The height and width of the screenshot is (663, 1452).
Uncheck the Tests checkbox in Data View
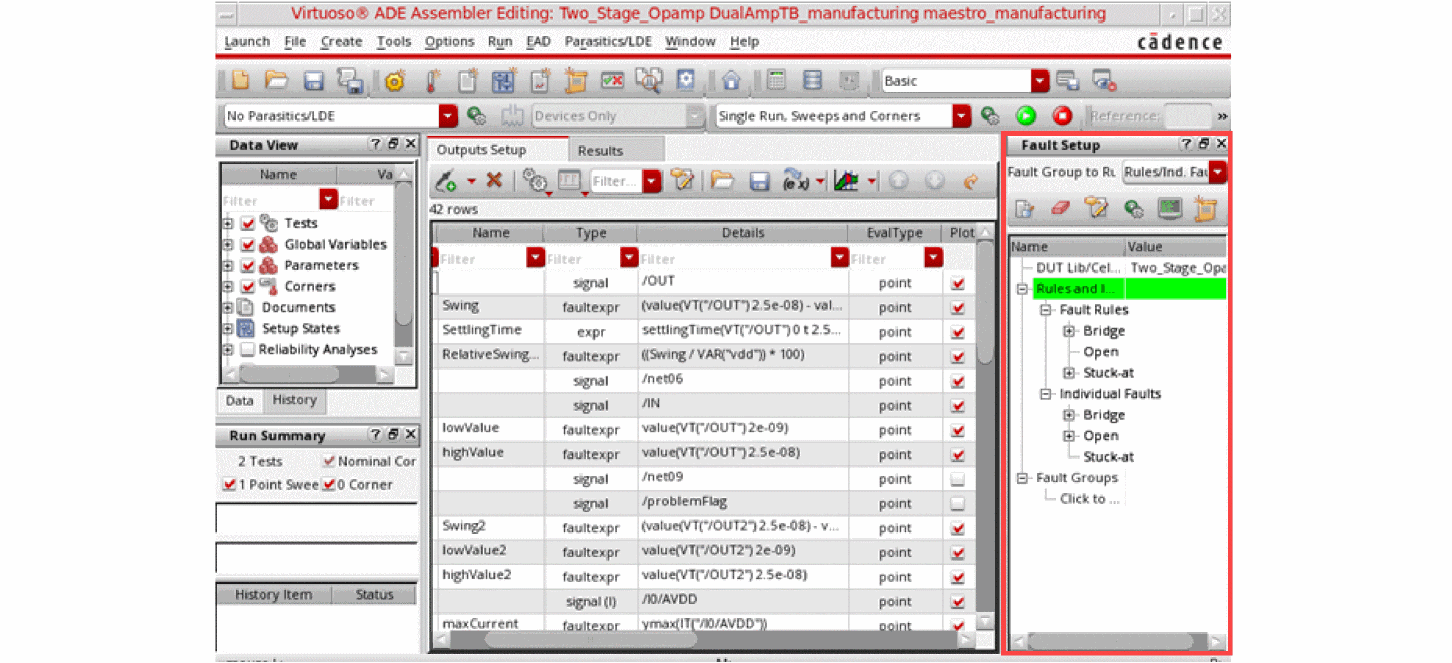coord(248,223)
